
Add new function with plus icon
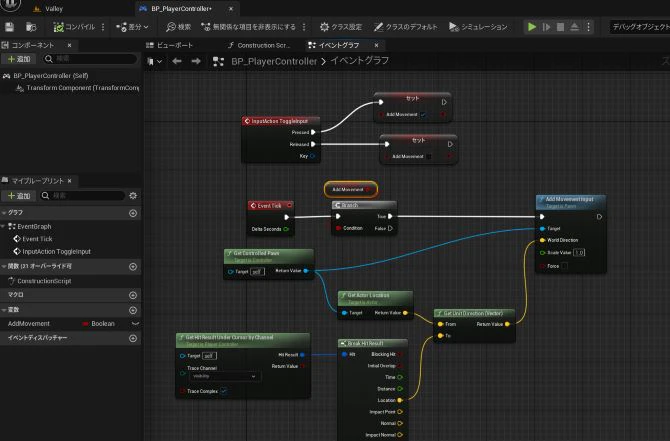133,267
